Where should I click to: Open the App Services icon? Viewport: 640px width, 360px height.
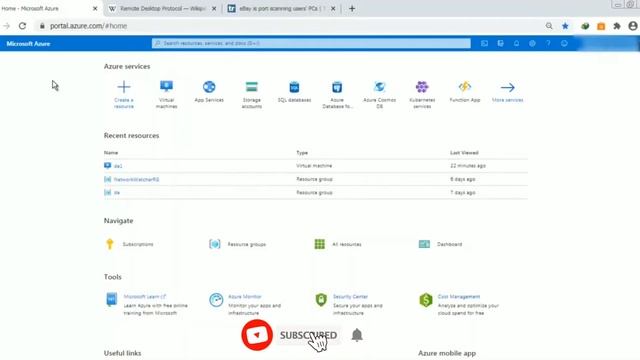click(209, 87)
